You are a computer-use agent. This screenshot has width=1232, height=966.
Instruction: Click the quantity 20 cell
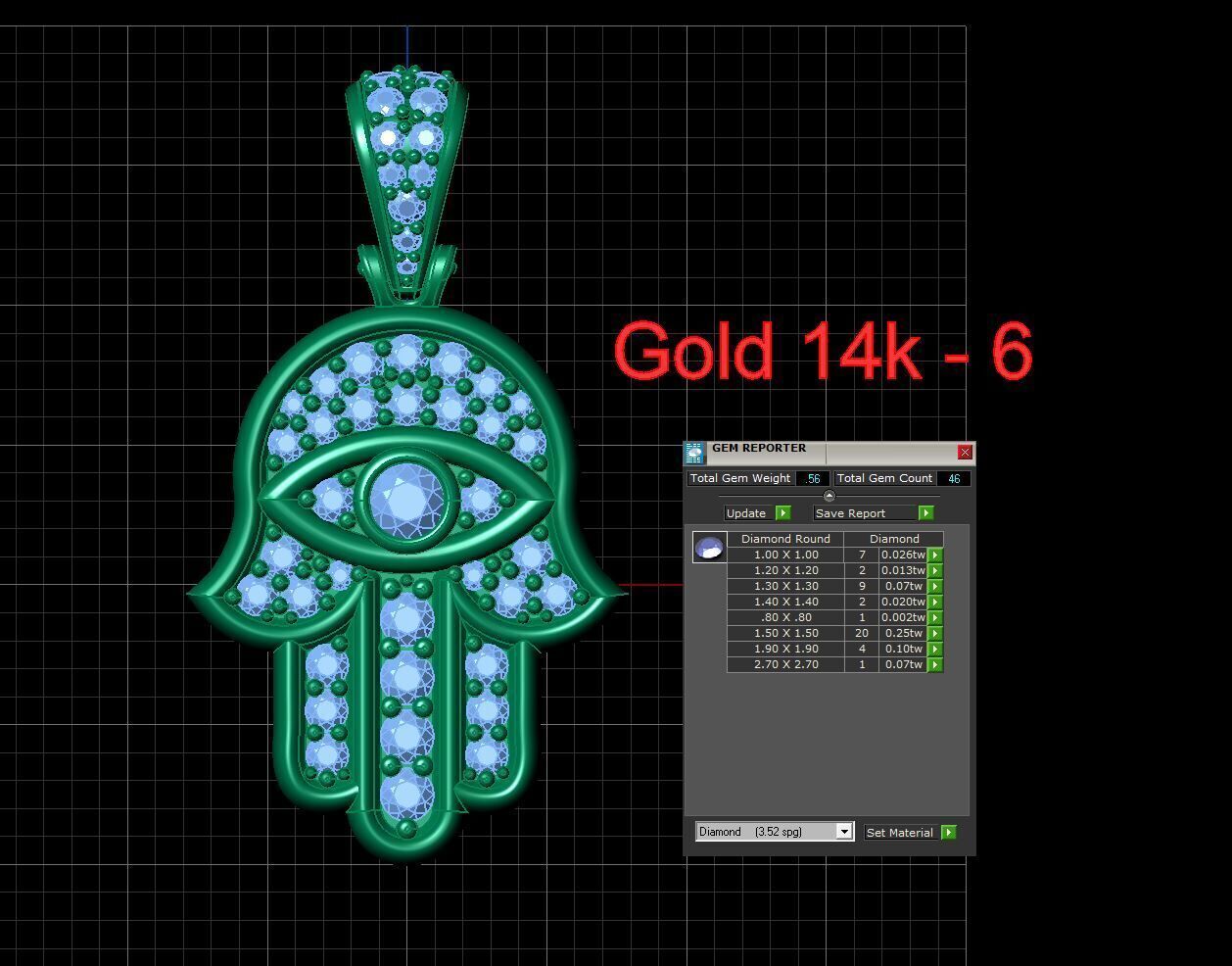(862, 633)
